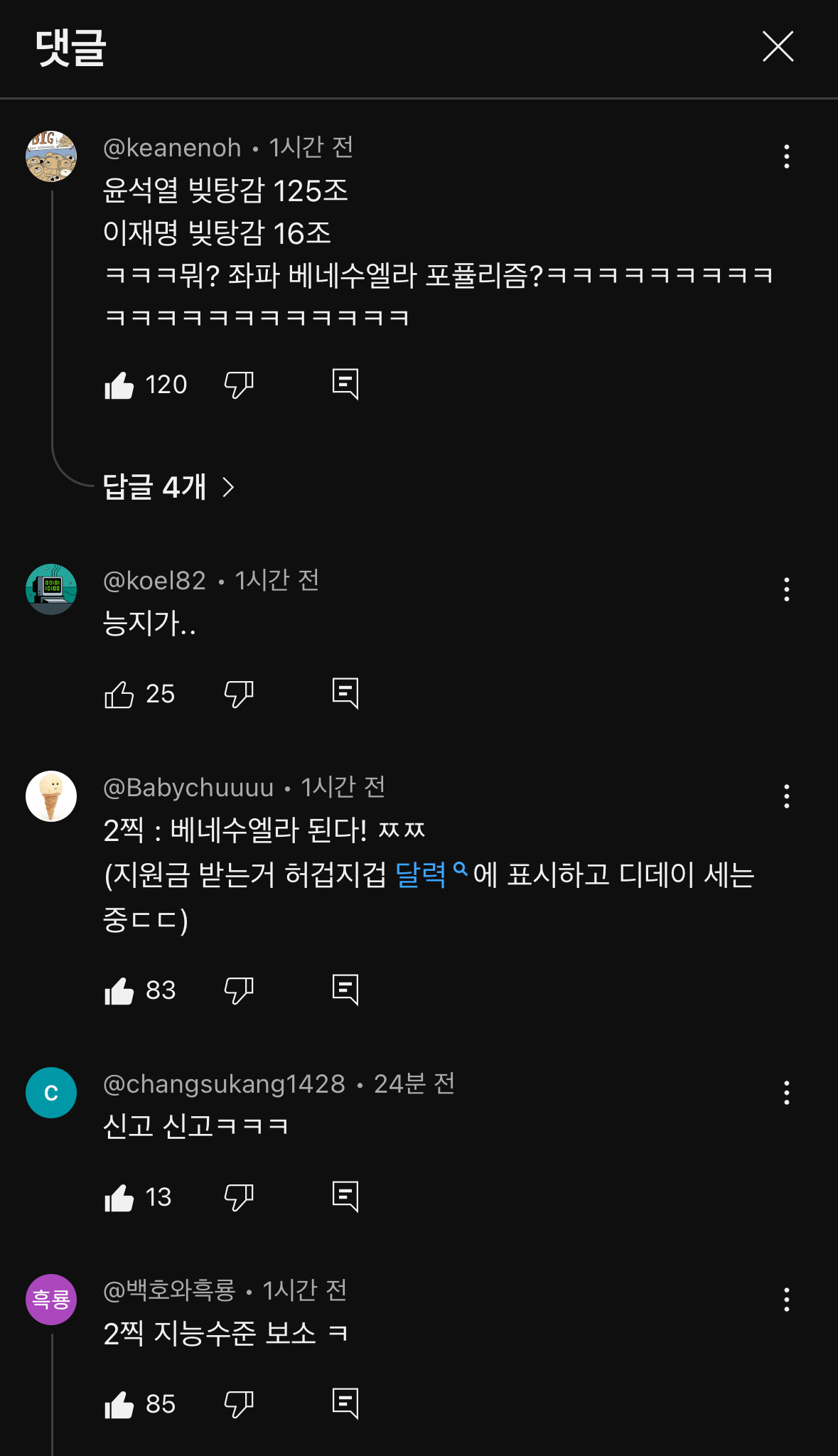
Task: Dislike @koel82's comment
Action: tap(239, 695)
